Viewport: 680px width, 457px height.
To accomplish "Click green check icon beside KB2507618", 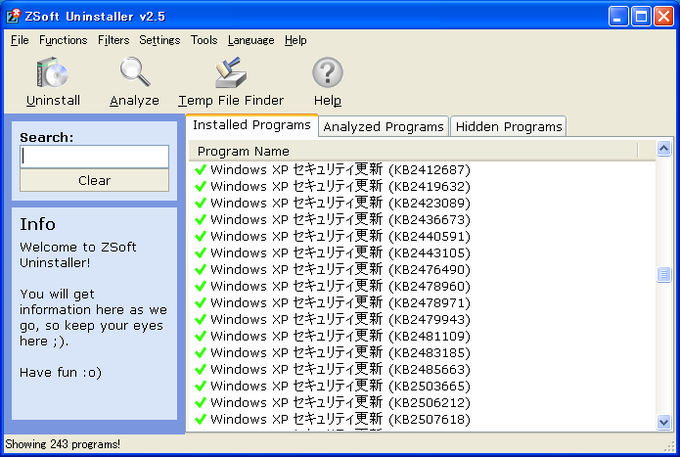I will click(x=200, y=419).
